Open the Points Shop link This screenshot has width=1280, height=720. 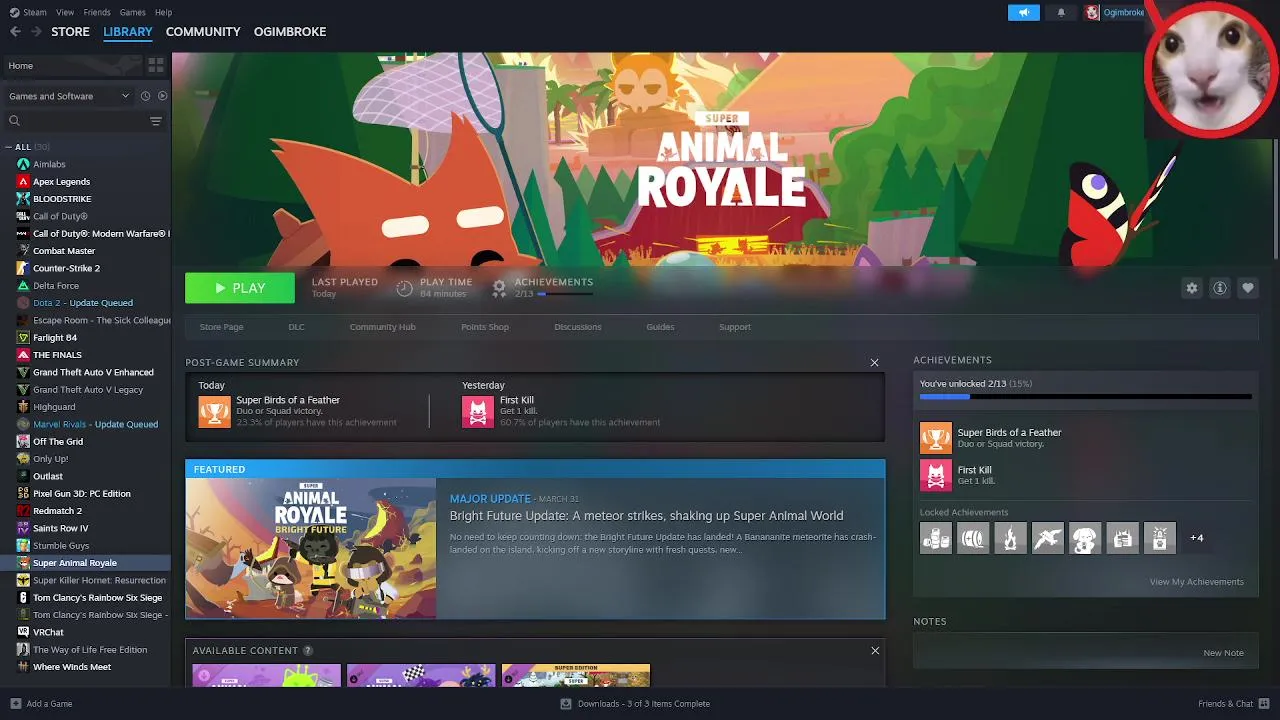click(485, 327)
